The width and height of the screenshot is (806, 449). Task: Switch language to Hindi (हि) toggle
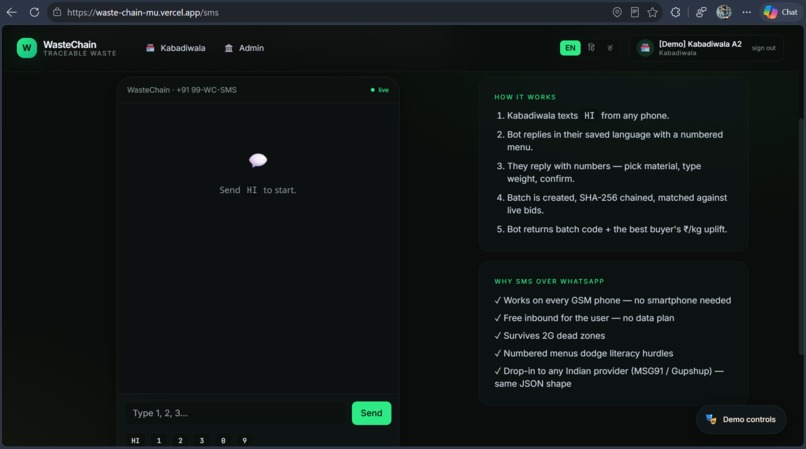[x=591, y=48]
